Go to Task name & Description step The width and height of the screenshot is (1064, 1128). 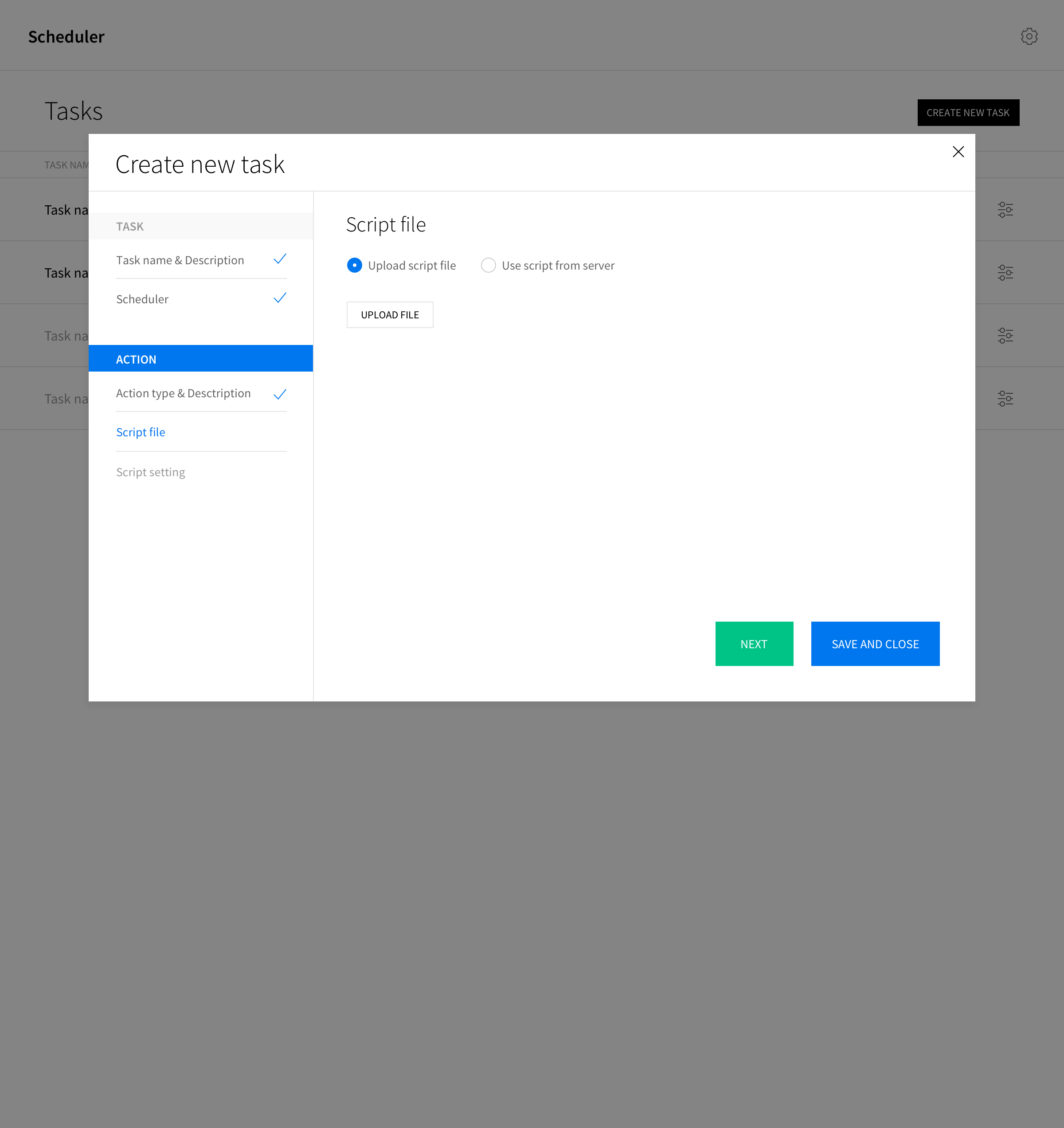[180, 260]
